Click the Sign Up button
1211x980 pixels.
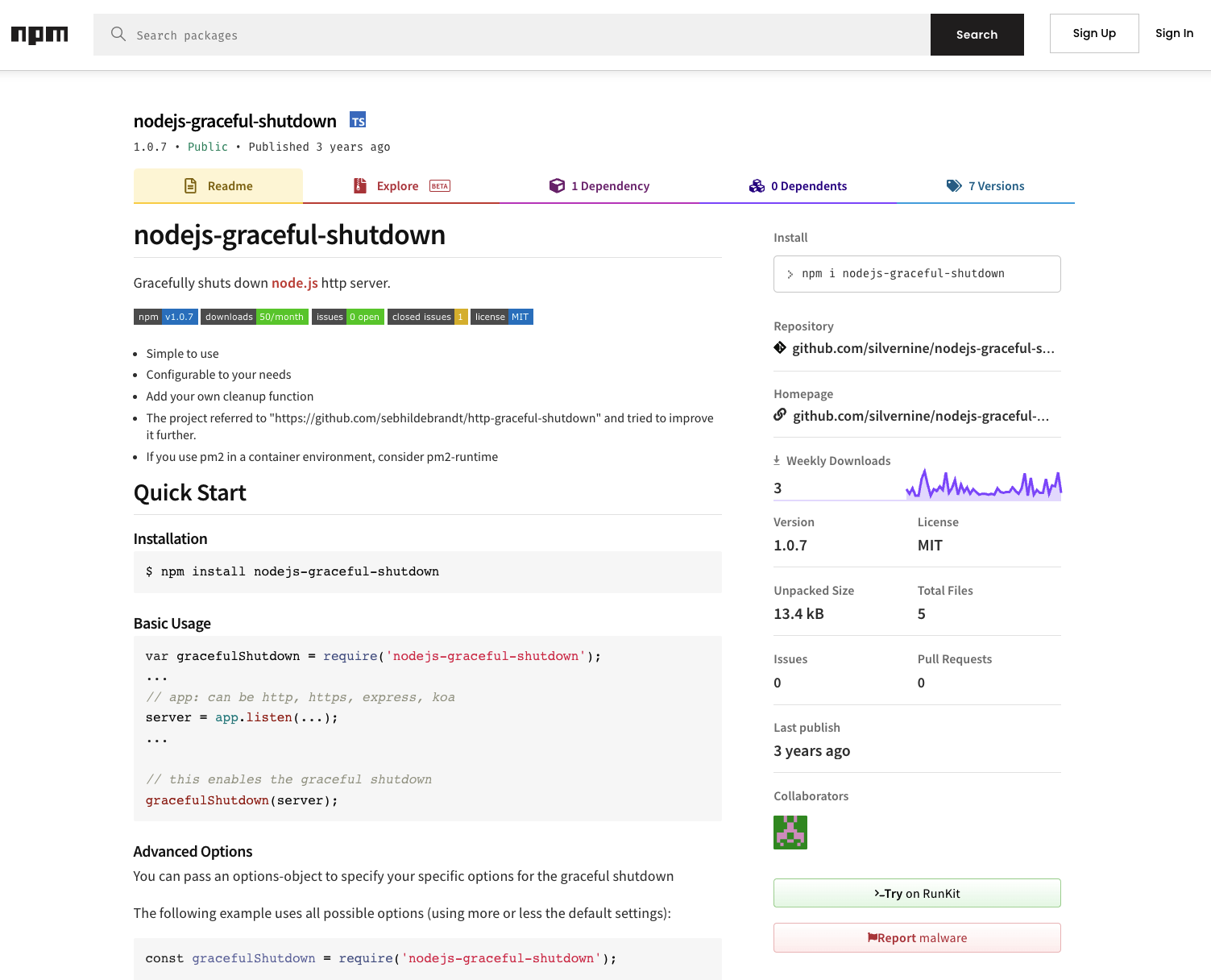[x=1093, y=33]
